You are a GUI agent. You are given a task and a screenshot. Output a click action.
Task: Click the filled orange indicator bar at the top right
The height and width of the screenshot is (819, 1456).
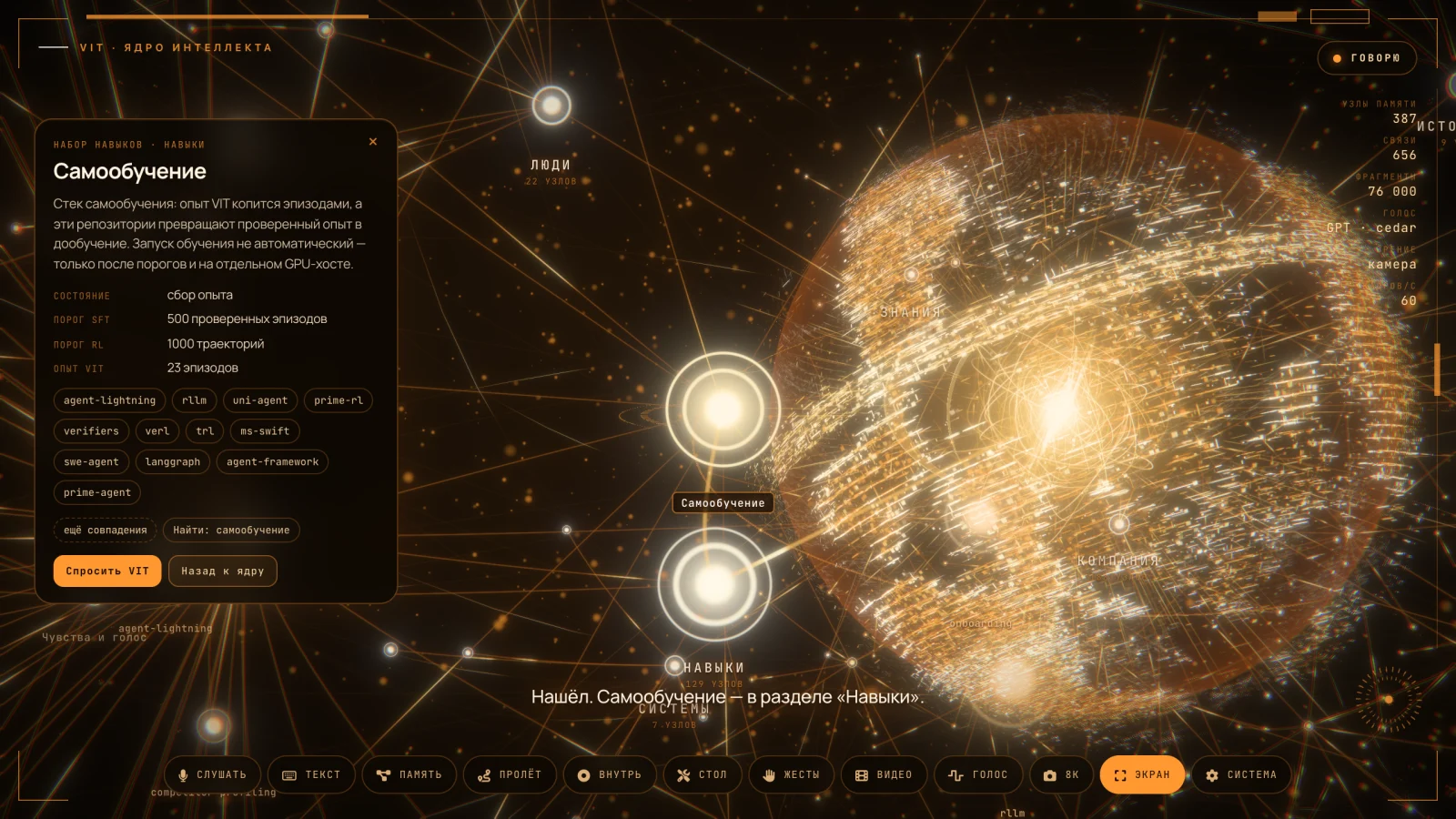(1278, 16)
